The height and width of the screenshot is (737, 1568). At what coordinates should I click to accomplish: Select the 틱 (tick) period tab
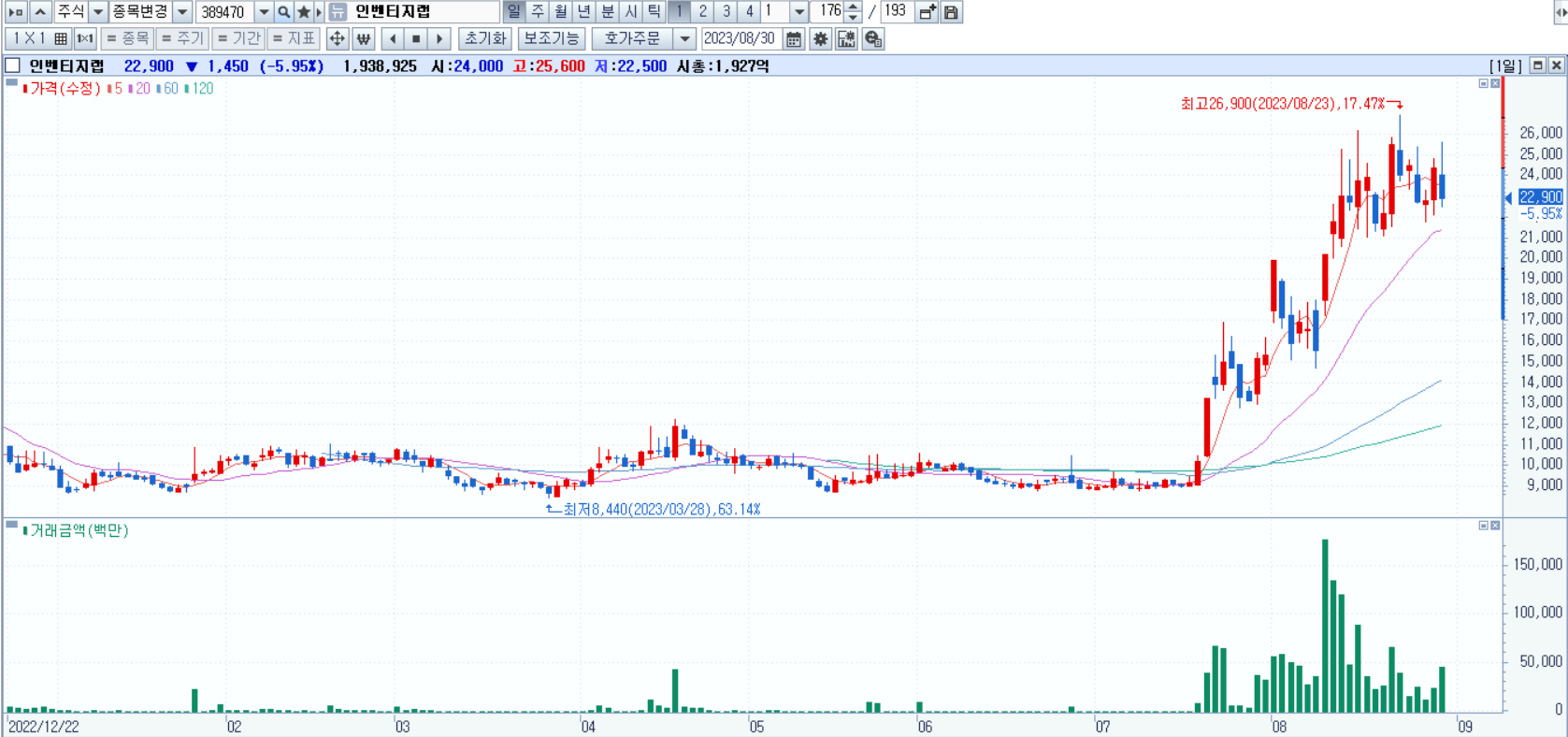pos(655,12)
